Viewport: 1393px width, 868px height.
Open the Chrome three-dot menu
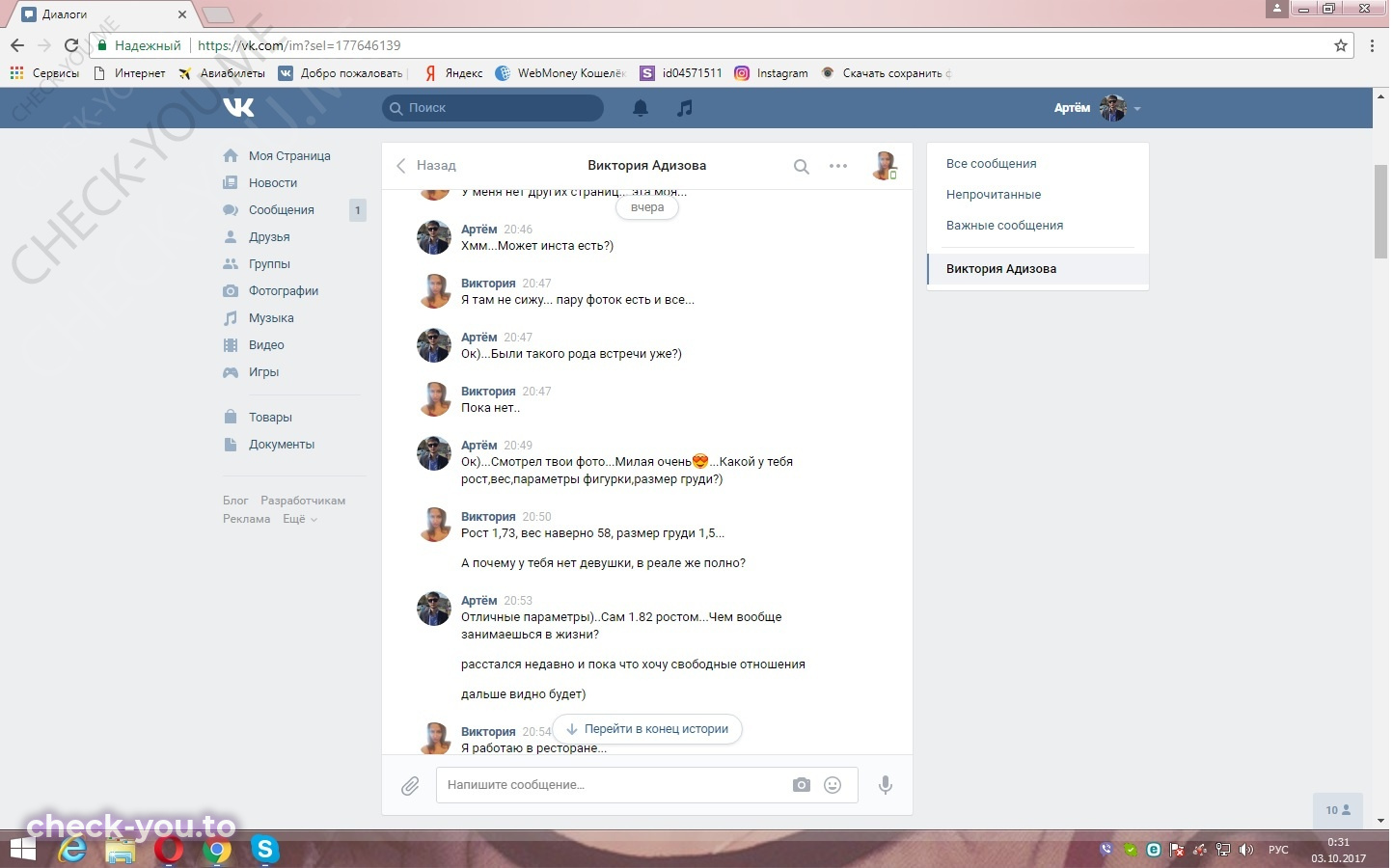coord(1372,45)
